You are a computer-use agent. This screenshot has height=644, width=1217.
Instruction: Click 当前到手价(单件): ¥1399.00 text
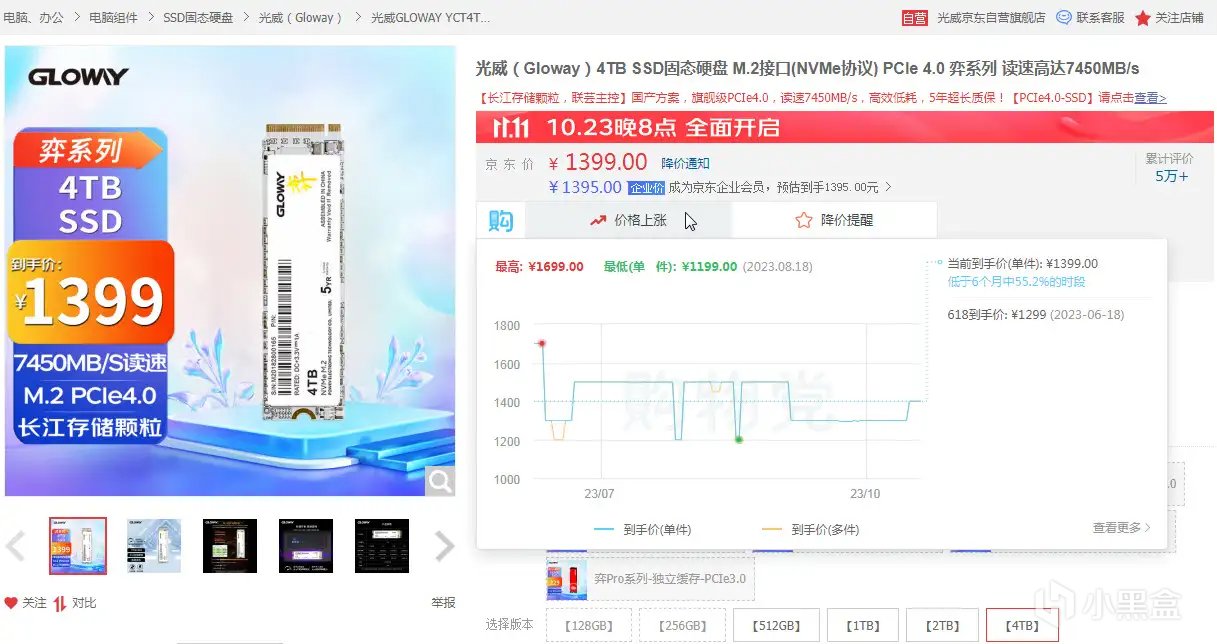(1022, 264)
